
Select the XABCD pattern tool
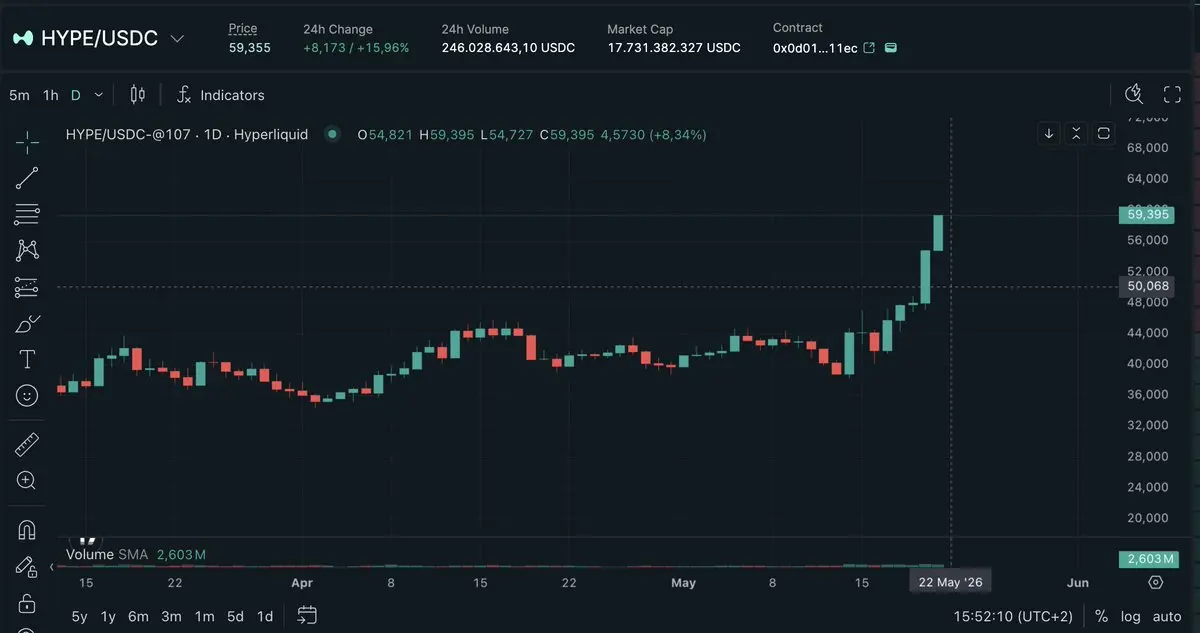coord(27,250)
